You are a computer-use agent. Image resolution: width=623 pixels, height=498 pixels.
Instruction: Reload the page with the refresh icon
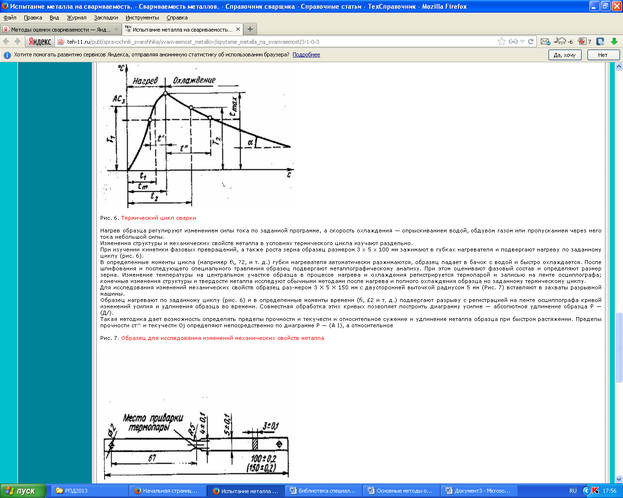(530, 42)
